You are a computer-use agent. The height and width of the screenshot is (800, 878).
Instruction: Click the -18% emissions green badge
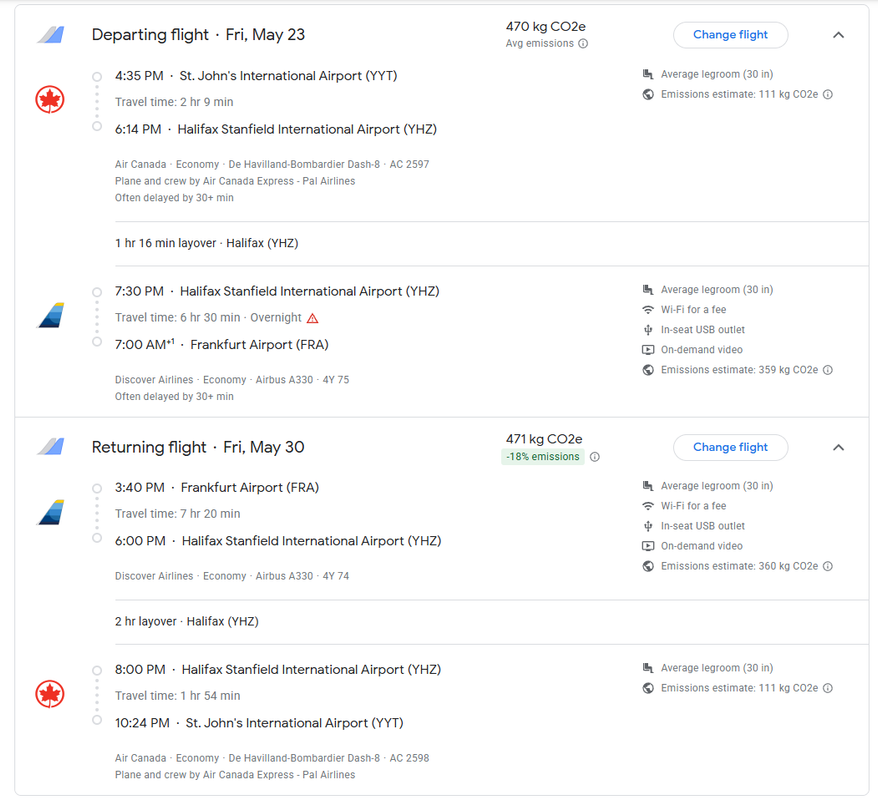(x=543, y=457)
